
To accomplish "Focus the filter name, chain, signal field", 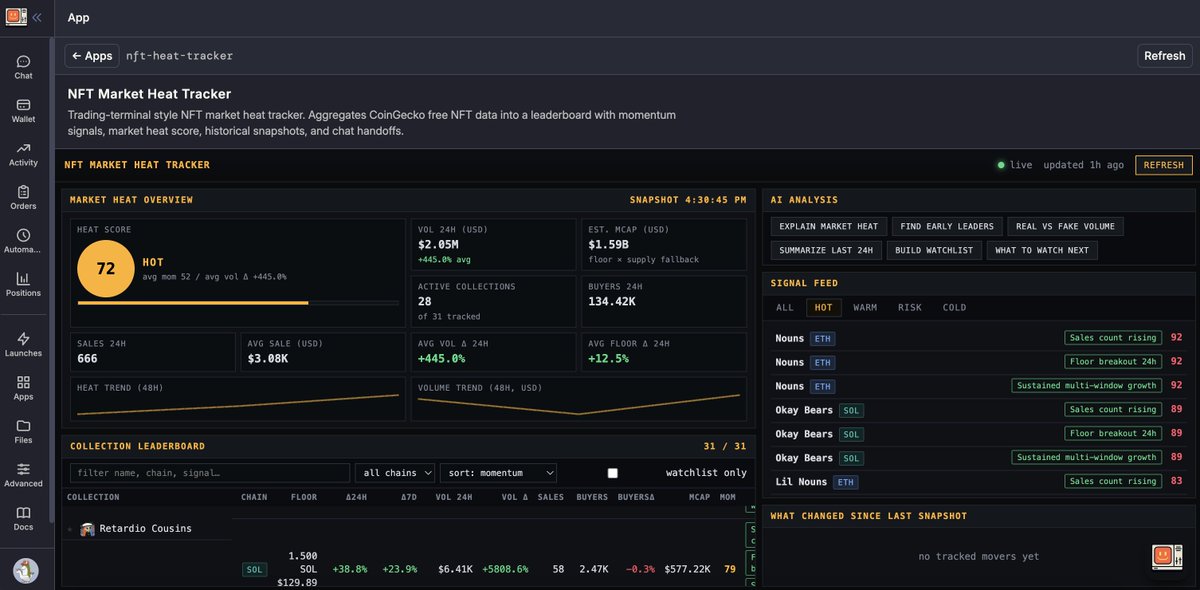I will pyautogui.click(x=210, y=473).
